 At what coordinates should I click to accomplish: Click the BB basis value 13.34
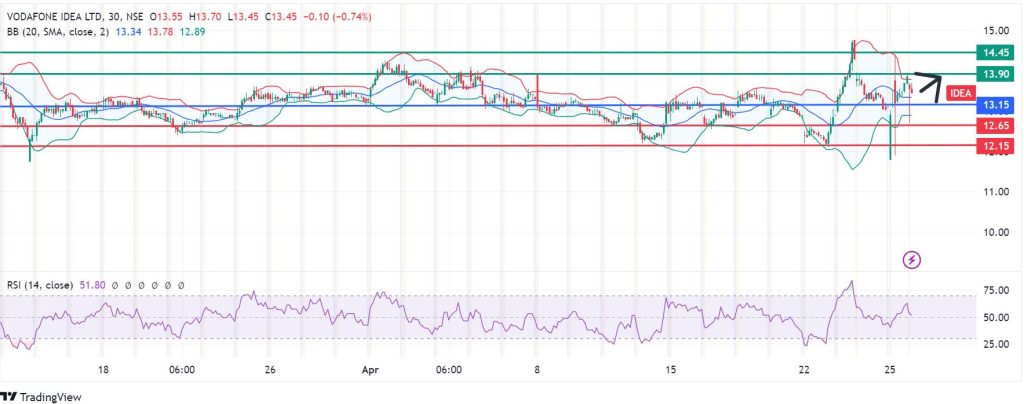[x=127, y=31]
